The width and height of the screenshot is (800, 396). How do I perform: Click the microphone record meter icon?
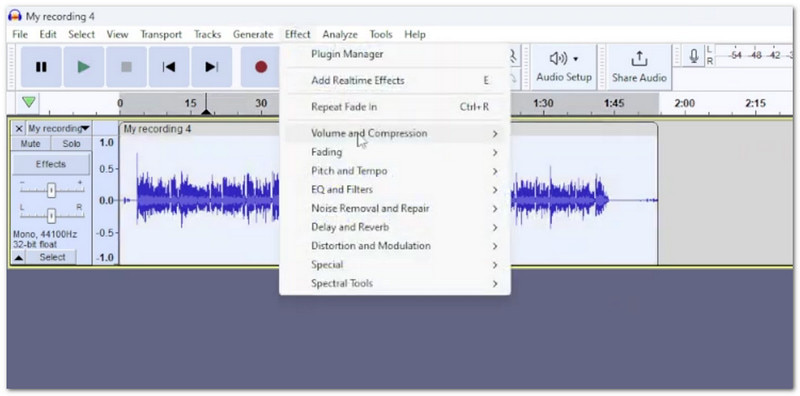pyautogui.click(x=693, y=55)
